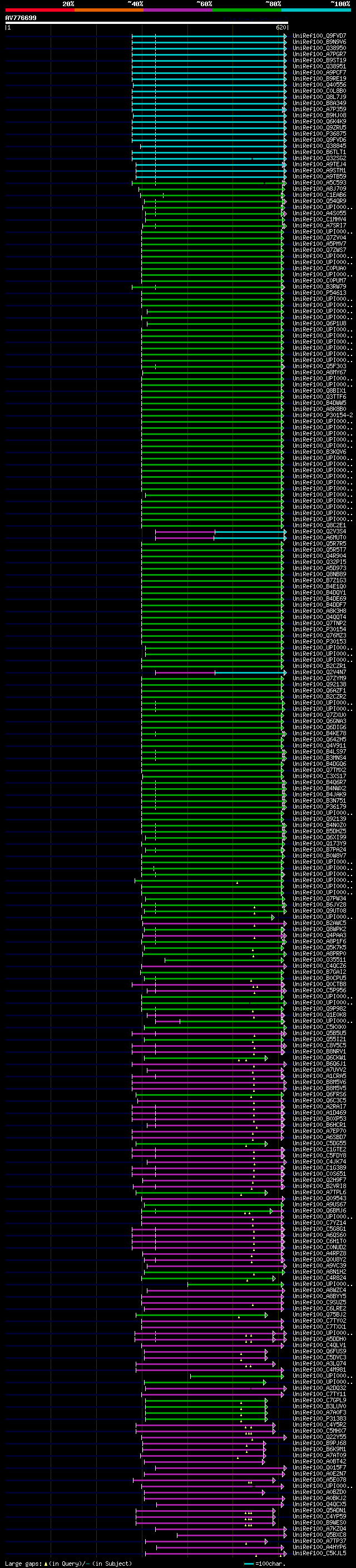The image size is (356, 1568).
Task: Select label UniRef100_Q92138
Action: click(319, 684)
